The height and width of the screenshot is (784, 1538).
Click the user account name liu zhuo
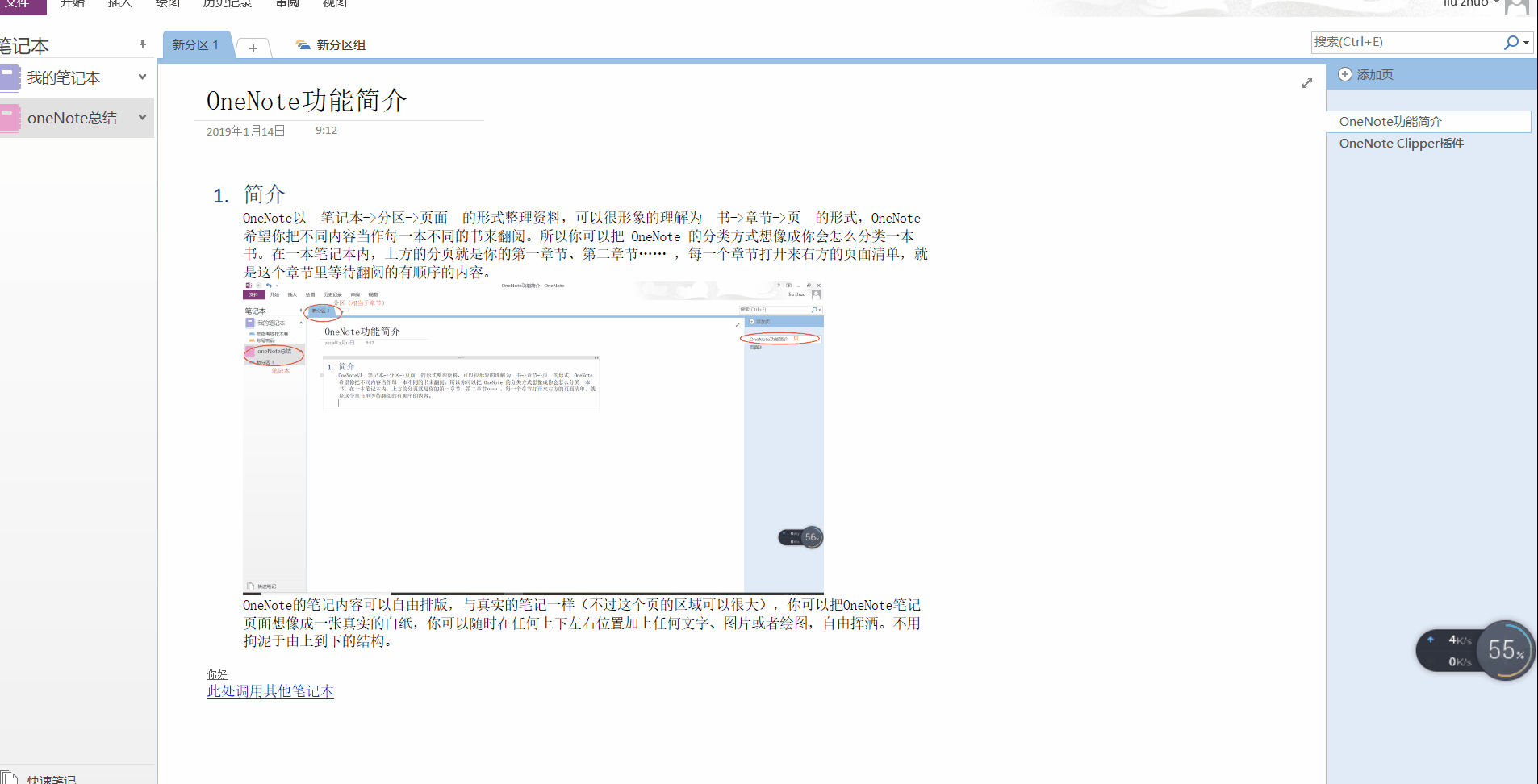tap(1465, 3)
